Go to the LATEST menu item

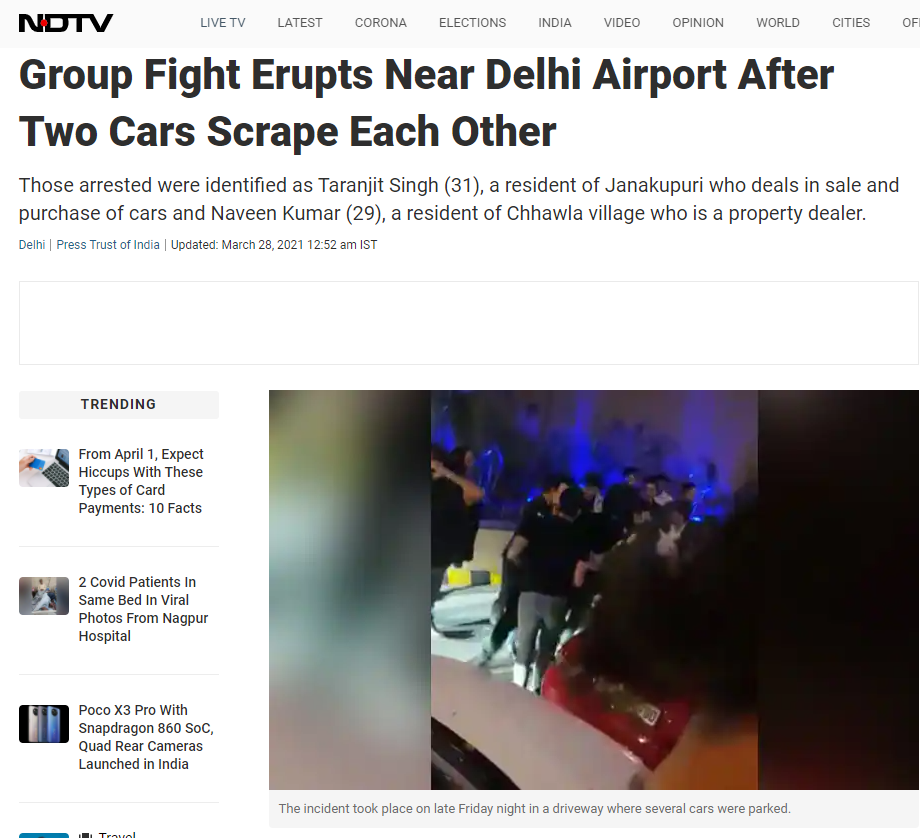click(x=300, y=23)
